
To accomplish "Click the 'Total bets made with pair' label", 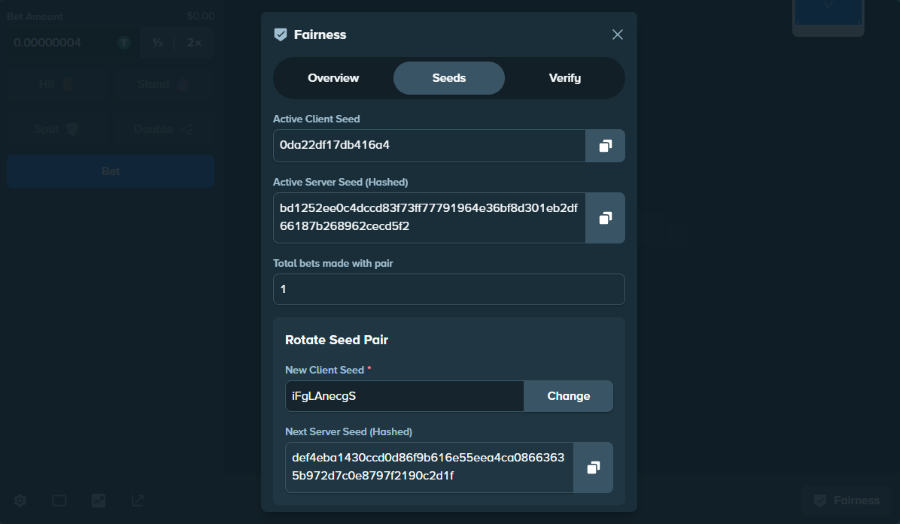I will point(333,263).
